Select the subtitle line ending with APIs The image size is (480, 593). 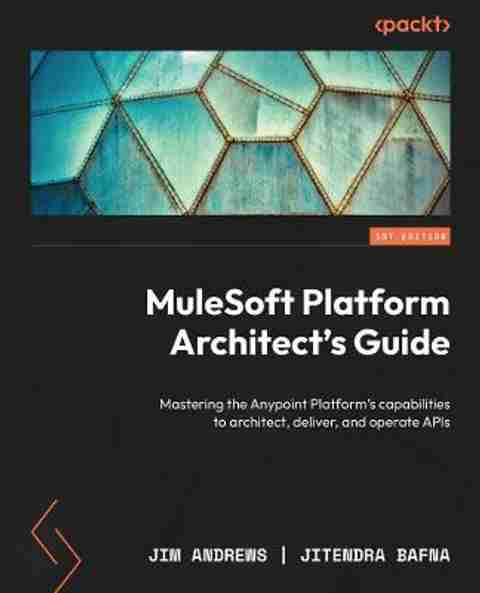click(x=332, y=422)
